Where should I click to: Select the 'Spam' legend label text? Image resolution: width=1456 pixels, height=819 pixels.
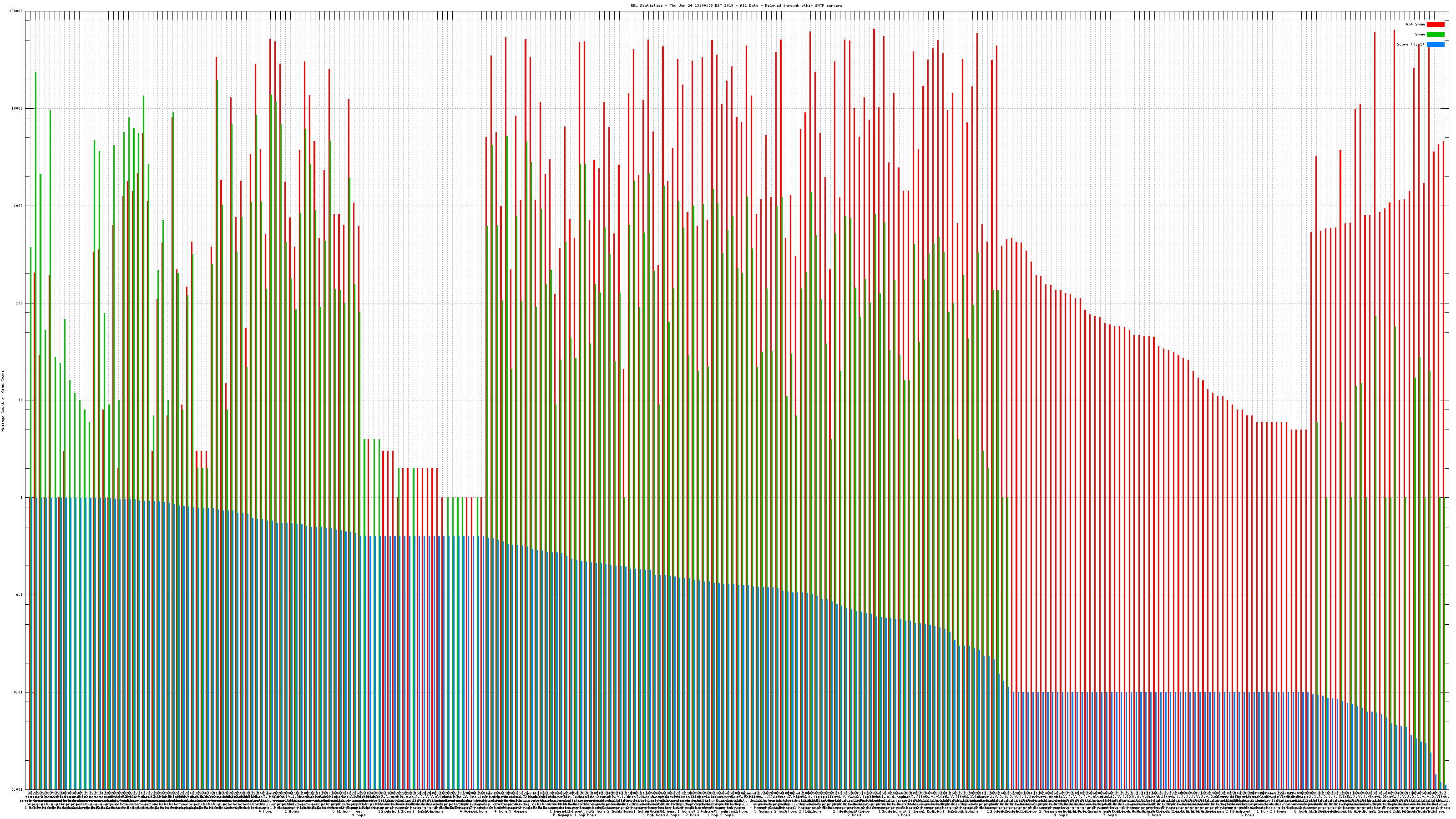pos(1420,35)
